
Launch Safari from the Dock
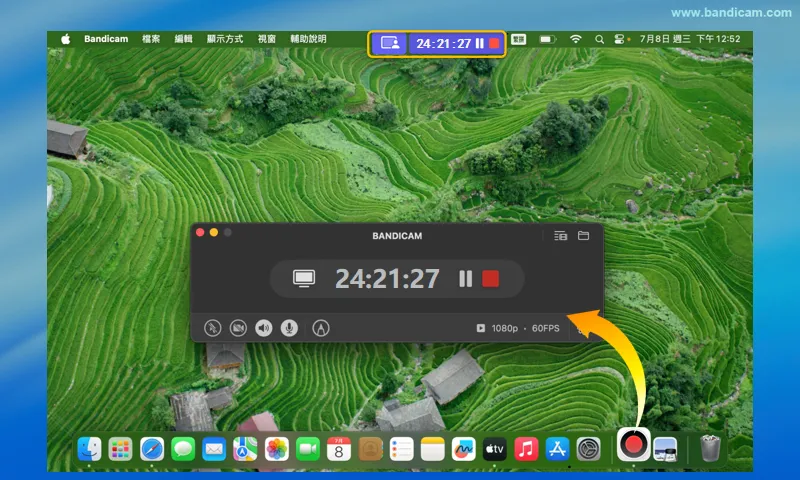(152, 449)
